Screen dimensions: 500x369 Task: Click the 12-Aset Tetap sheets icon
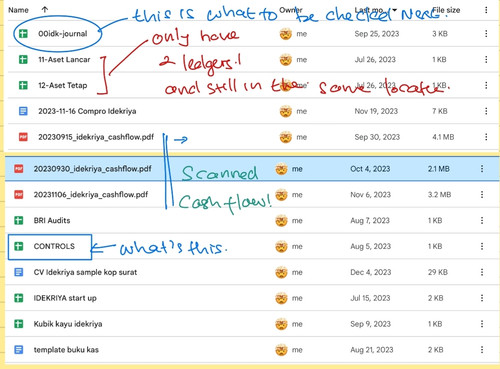[23, 85]
